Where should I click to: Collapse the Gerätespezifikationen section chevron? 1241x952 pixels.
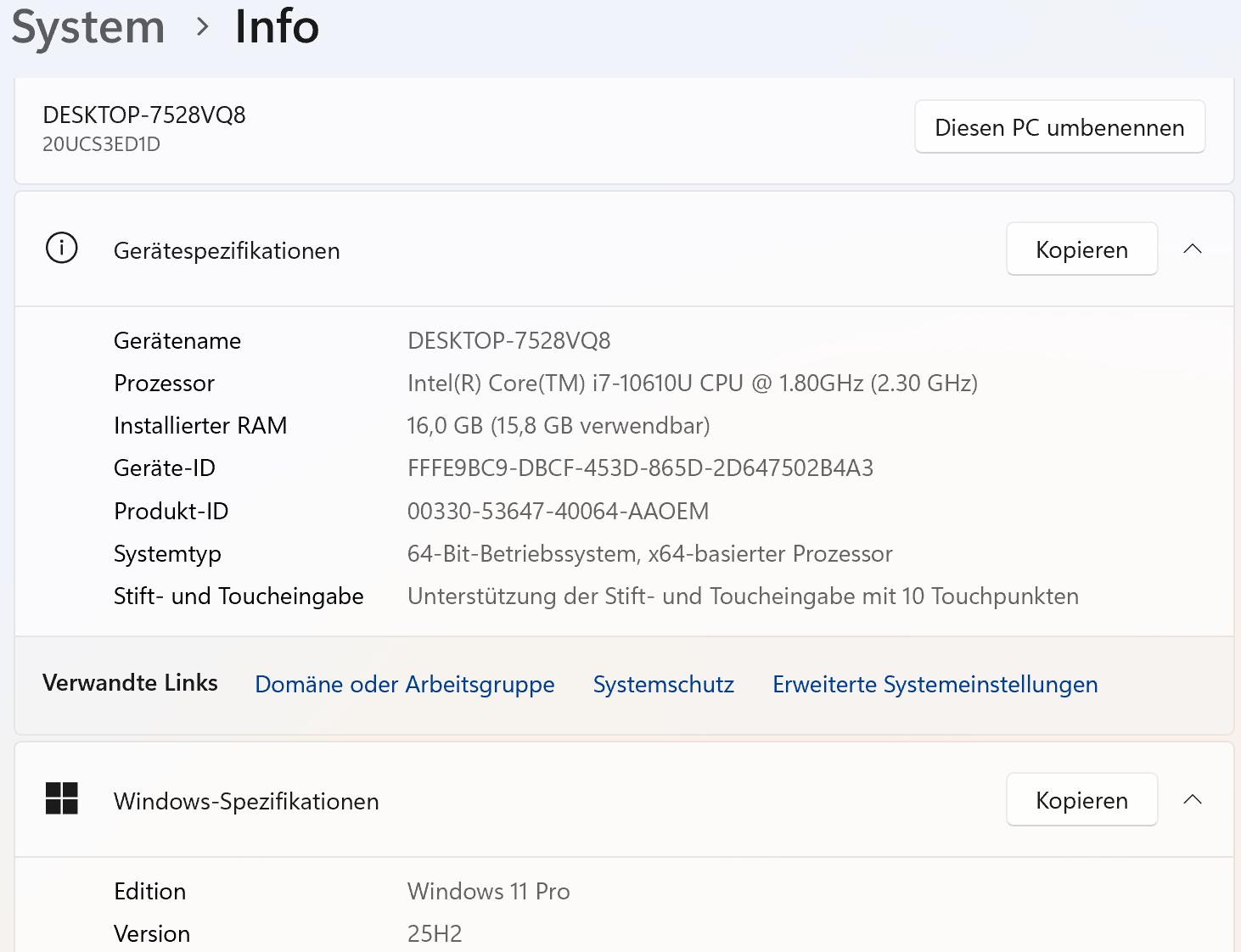[1193, 249]
